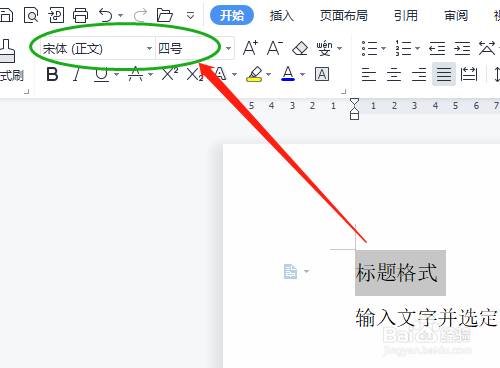This screenshot has width=500, height=368.
Task: Decrease font size with A- icon
Action: tap(275, 48)
